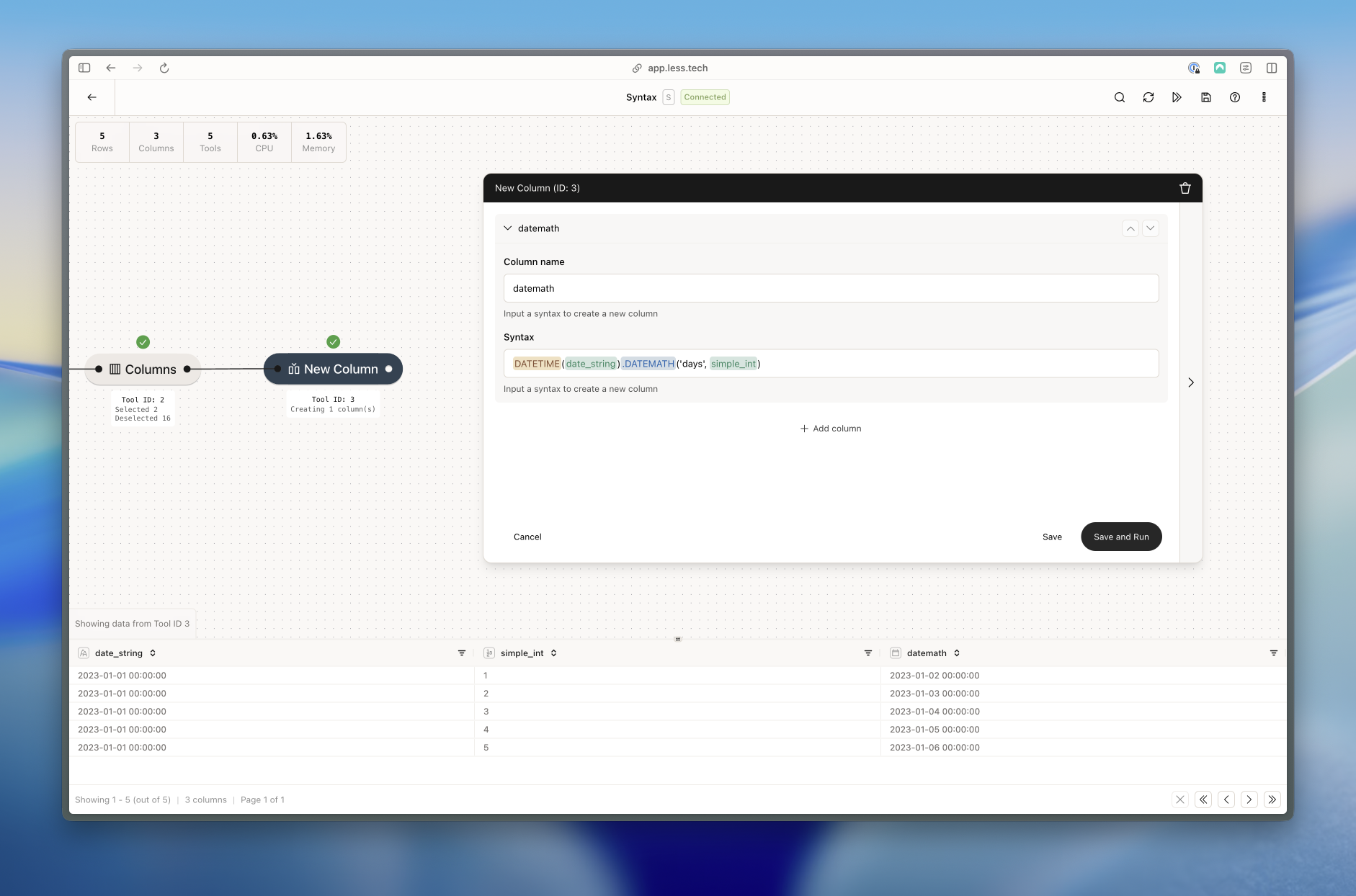
Task: Open filter for datemath column
Action: click(1274, 653)
